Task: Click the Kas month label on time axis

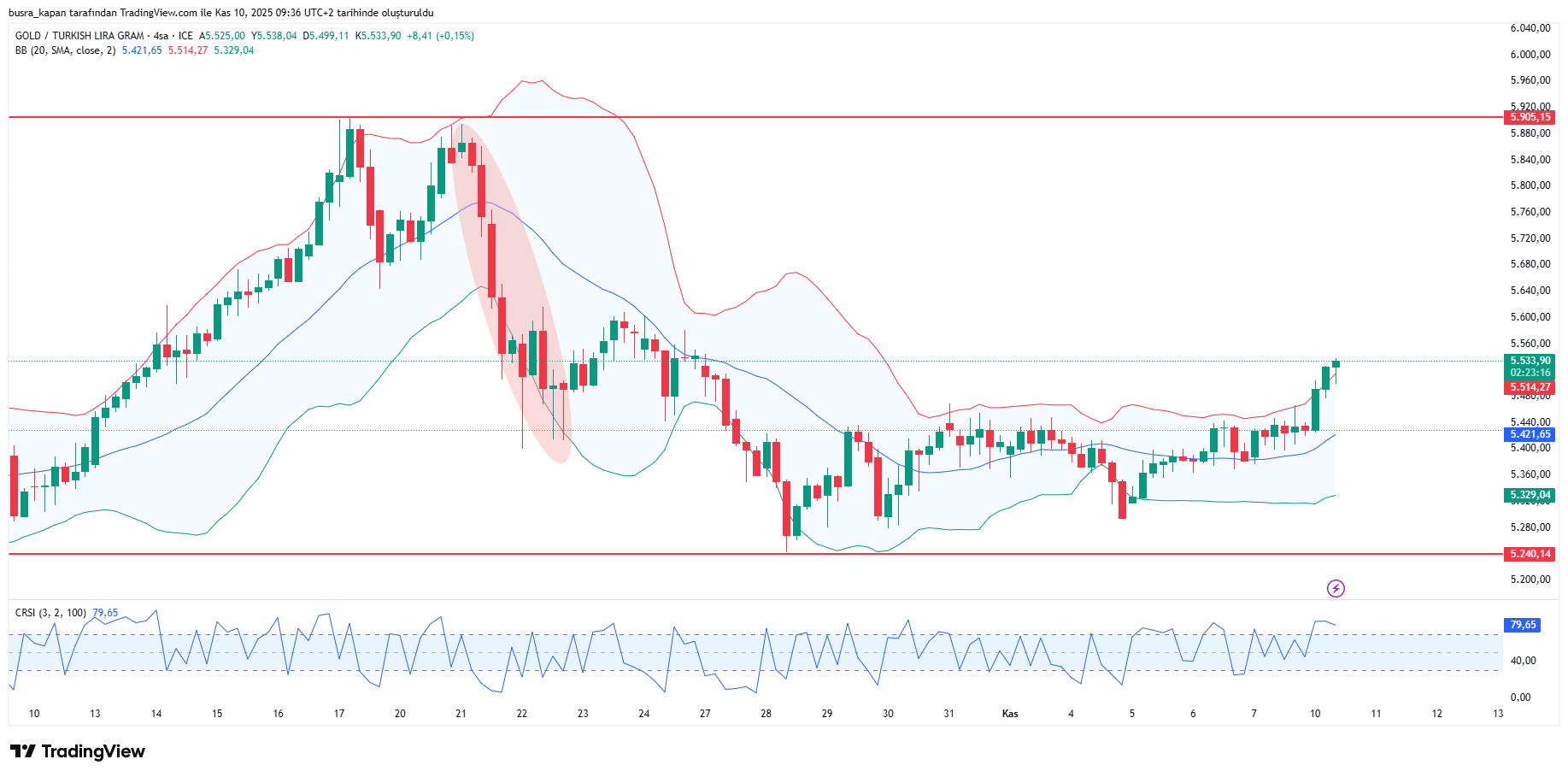Action: [1010, 714]
